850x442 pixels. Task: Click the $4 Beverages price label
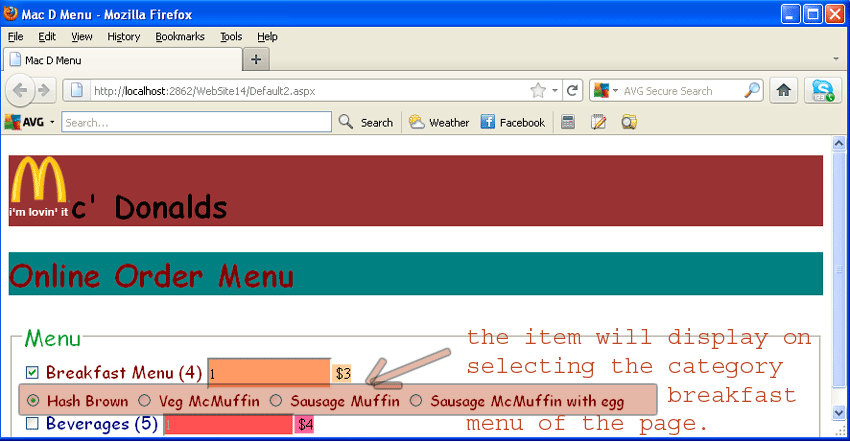coord(305,424)
